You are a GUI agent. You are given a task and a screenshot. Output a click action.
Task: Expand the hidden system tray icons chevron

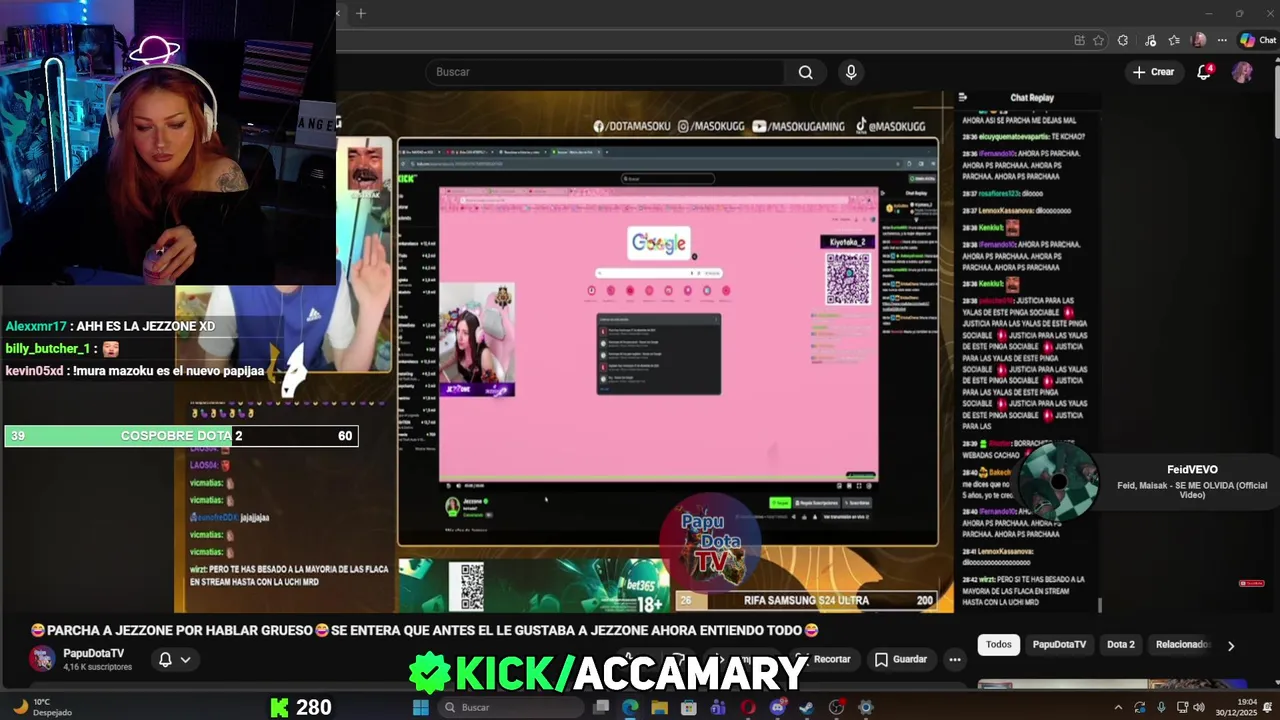click(x=1118, y=707)
